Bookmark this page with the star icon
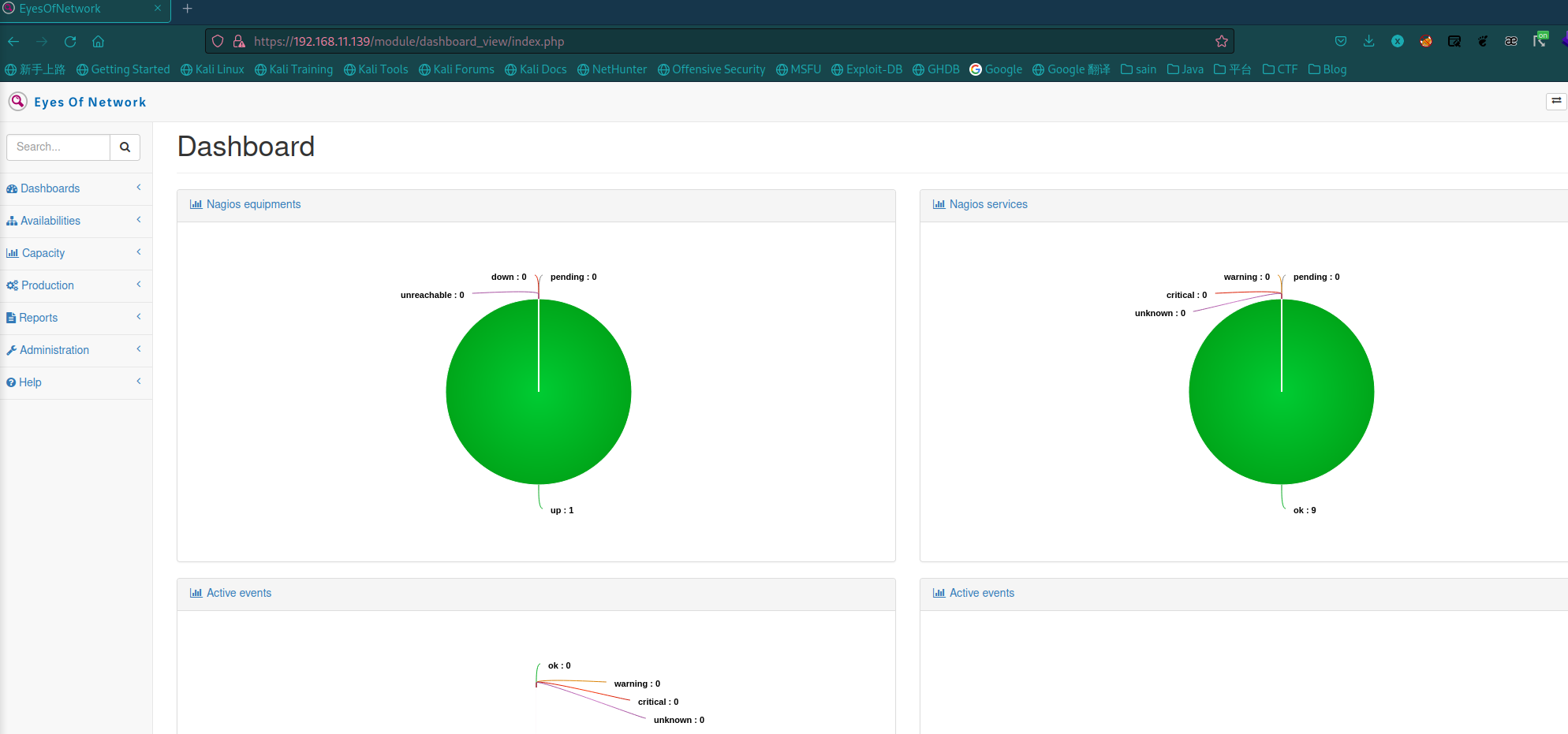 1222,41
